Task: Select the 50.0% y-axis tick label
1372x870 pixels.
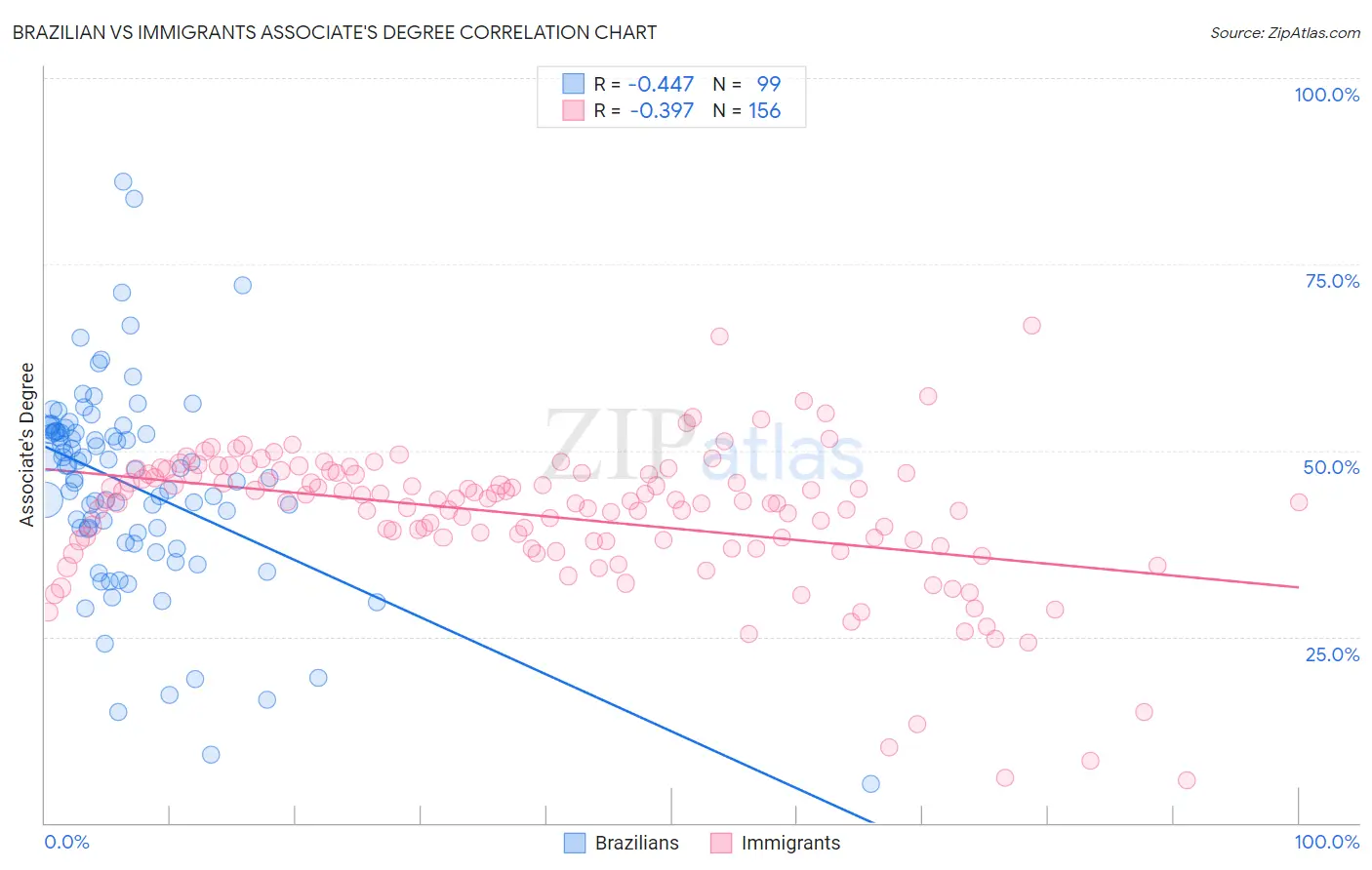Action: [x=1331, y=467]
